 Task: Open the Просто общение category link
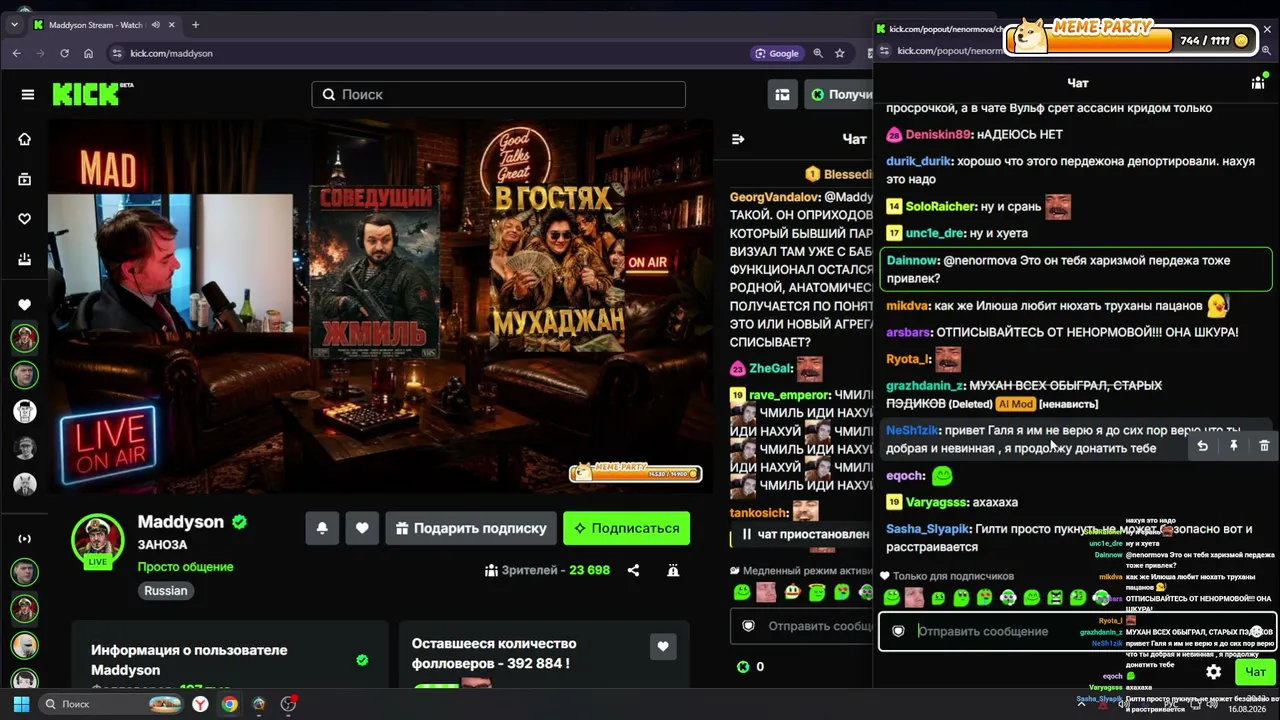[185, 566]
